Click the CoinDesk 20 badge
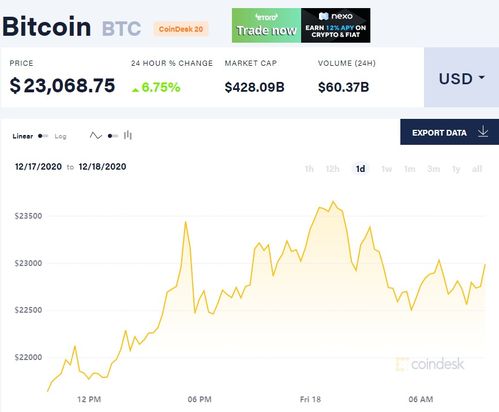This screenshot has width=499, height=412. [181, 29]
